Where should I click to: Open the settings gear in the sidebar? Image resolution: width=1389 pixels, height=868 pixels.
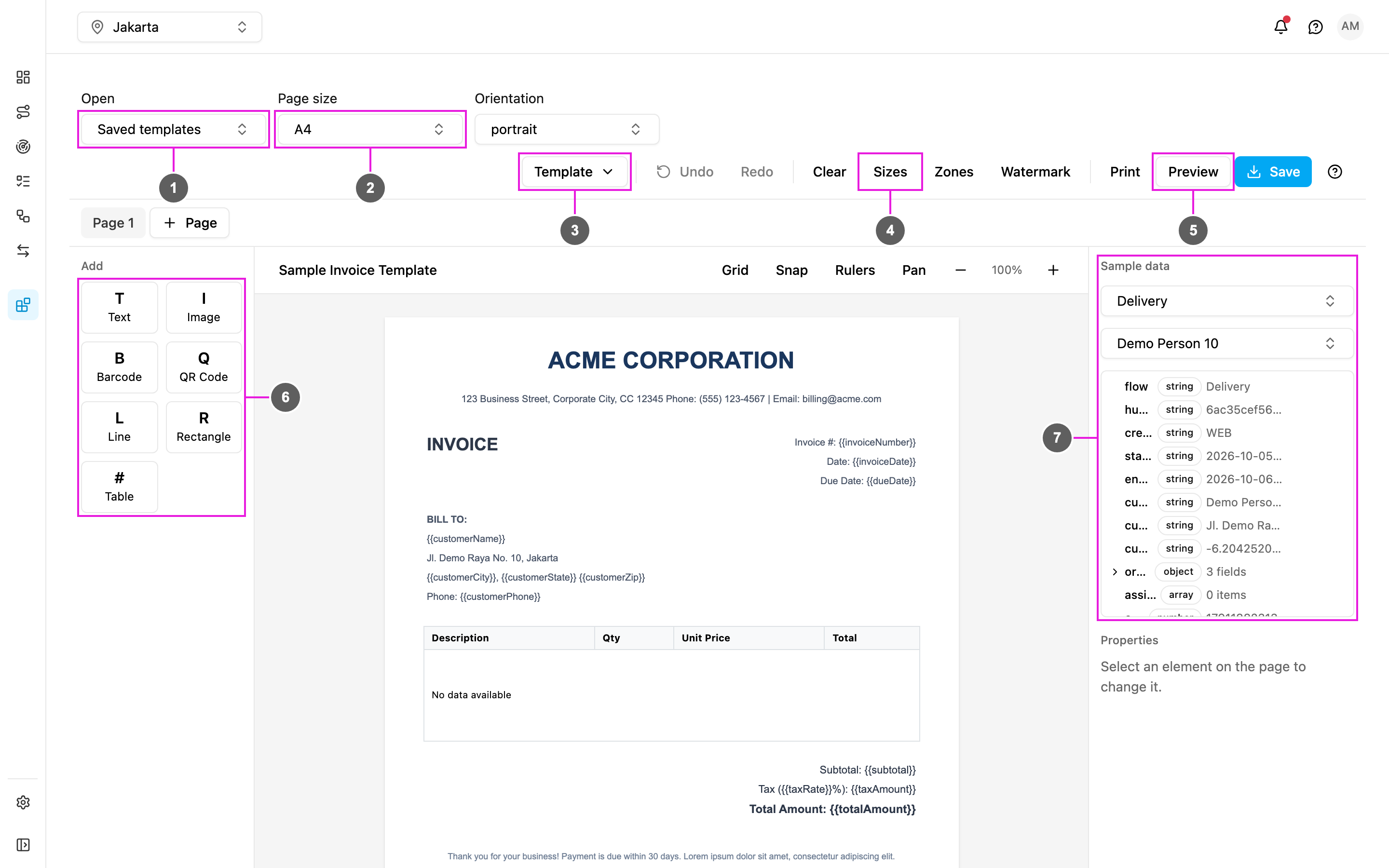[23, 802]
